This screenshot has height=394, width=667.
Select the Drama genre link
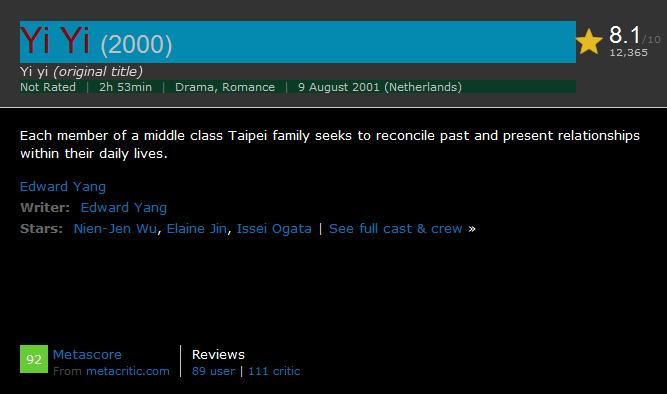pyautogui.click(x=196, y=87)
